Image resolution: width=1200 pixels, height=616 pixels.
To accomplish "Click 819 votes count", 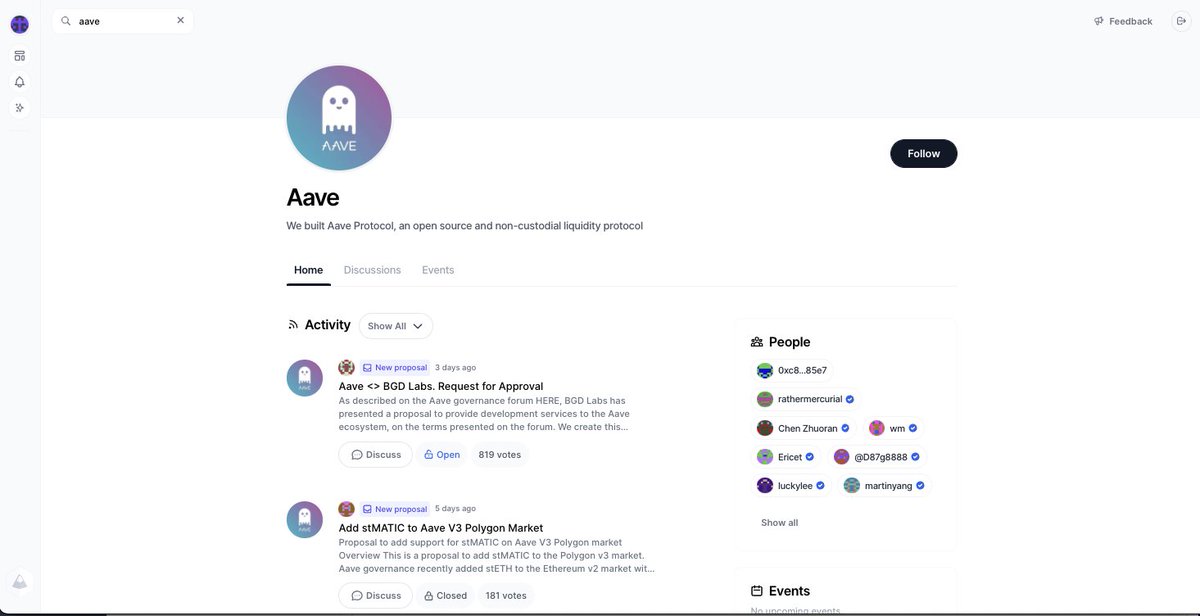I will click(500, 454).
